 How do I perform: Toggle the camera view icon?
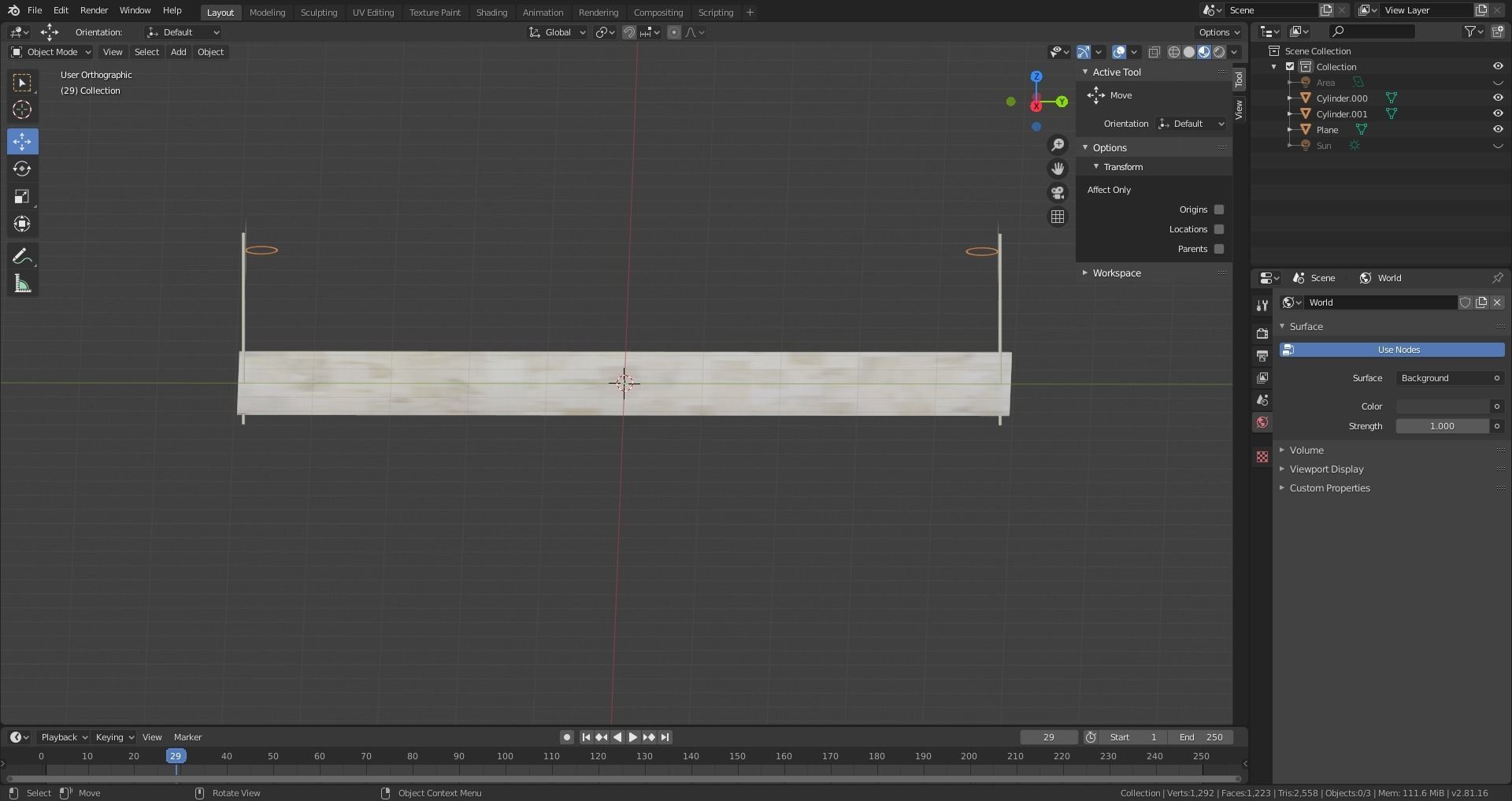1058,193
